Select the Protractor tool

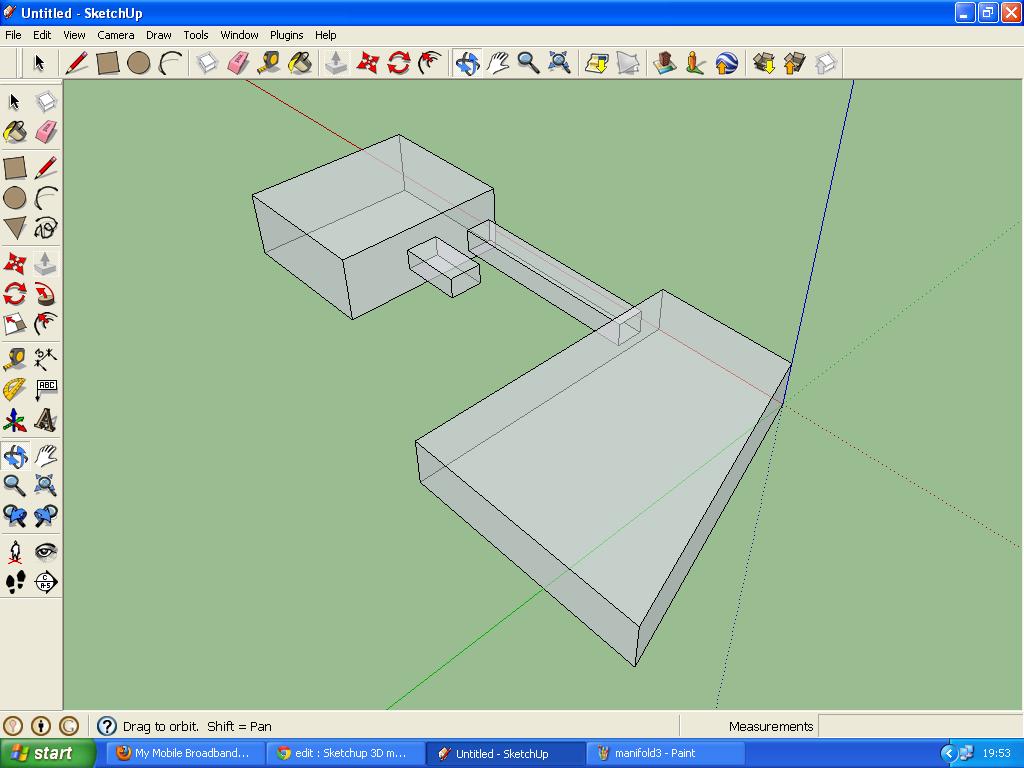(15, 390)
